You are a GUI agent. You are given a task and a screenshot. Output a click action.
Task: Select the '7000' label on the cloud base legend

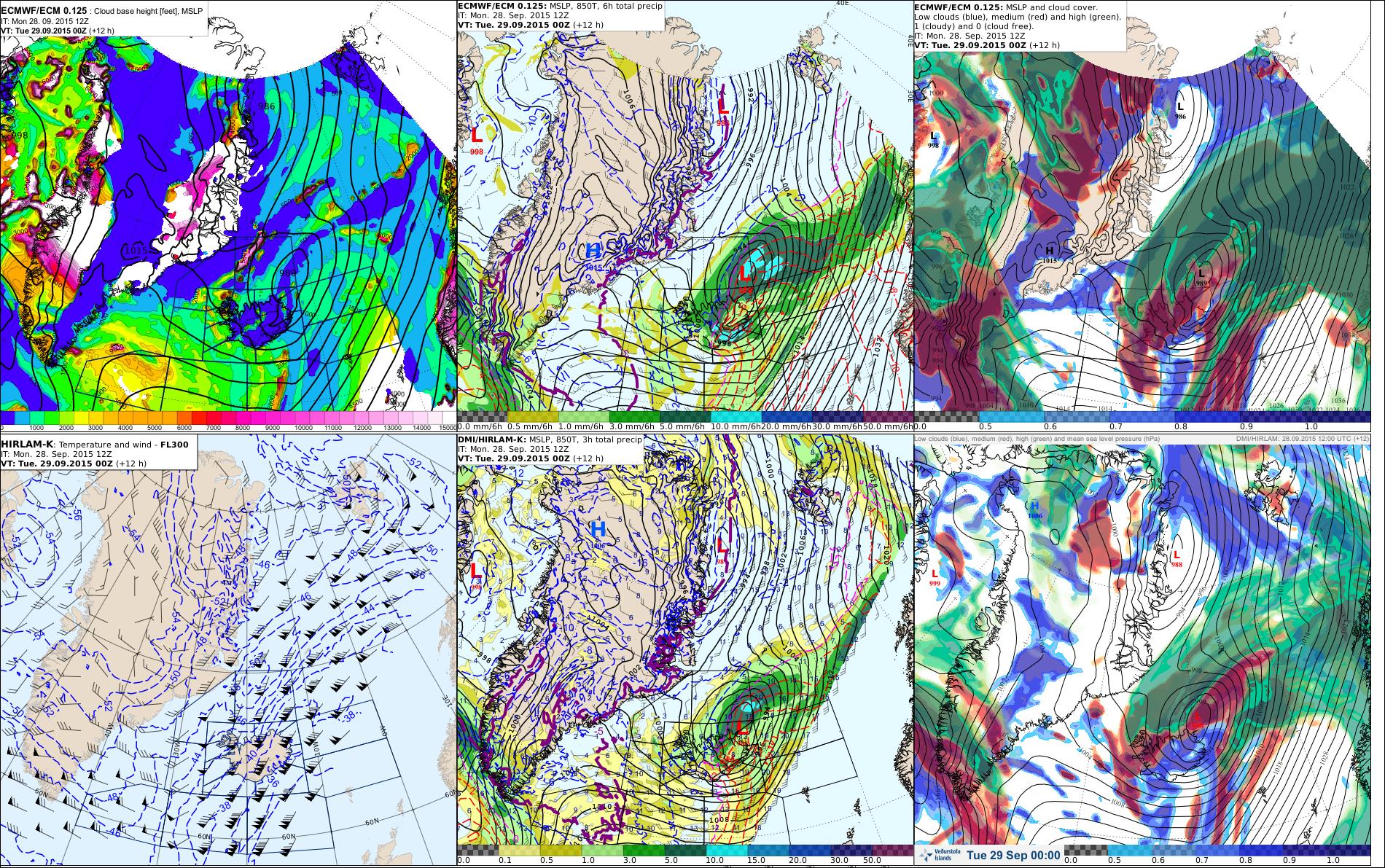click(214, 428)
